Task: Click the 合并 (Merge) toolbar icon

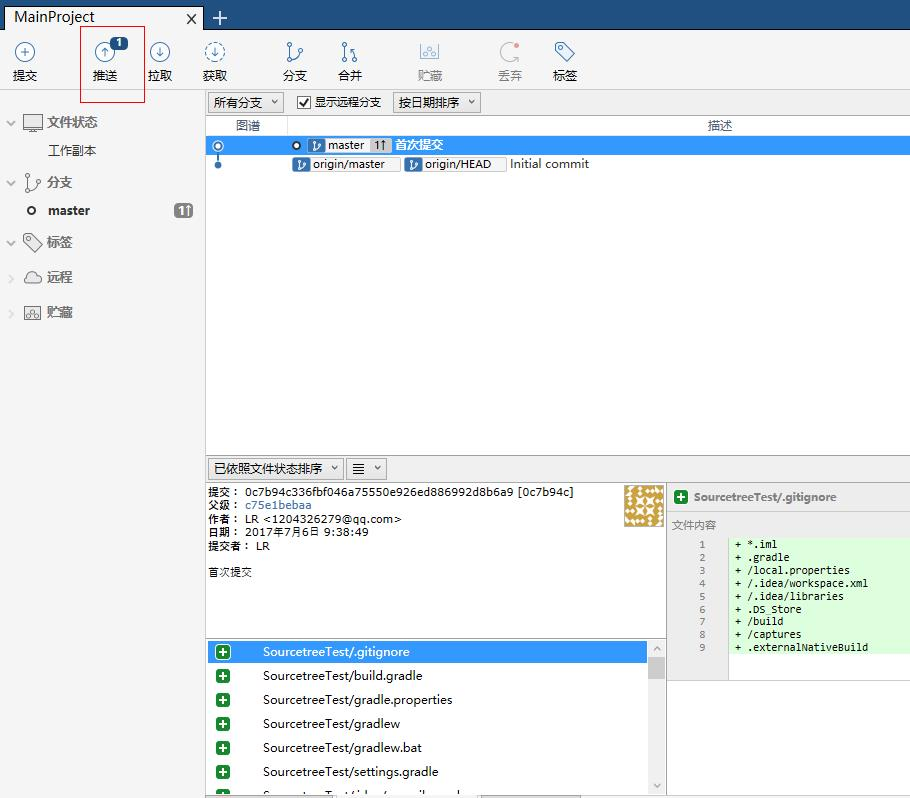Action: (x=349, y=52)
